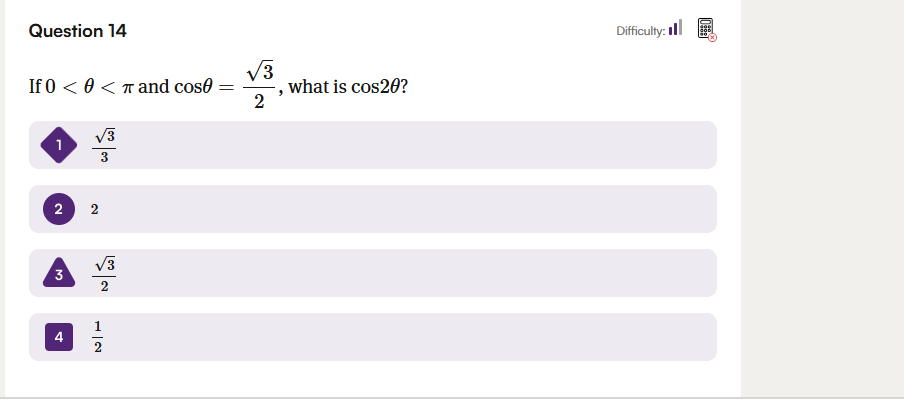This screenshot has height=404, width=904.
Task: Click the purple triangle badge numbered 3
Action: pyautogui.click(x=59, y=273)
